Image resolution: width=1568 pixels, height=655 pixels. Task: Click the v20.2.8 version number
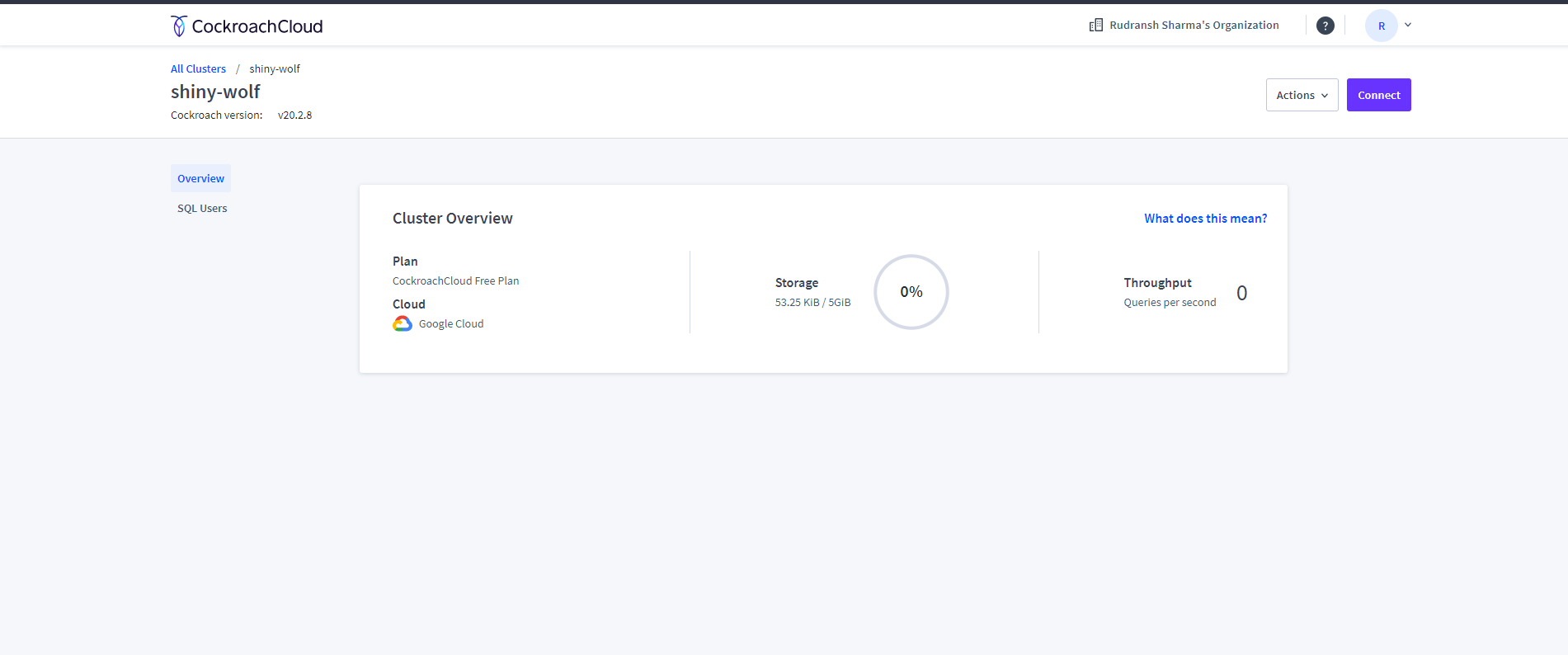294,115
